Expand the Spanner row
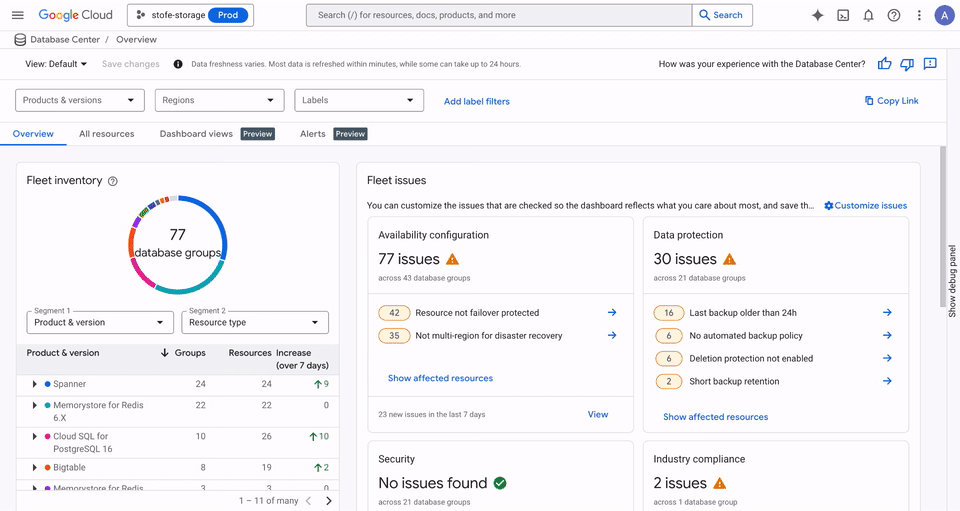Viewport: 960px width, 511px height. point(34,384)
